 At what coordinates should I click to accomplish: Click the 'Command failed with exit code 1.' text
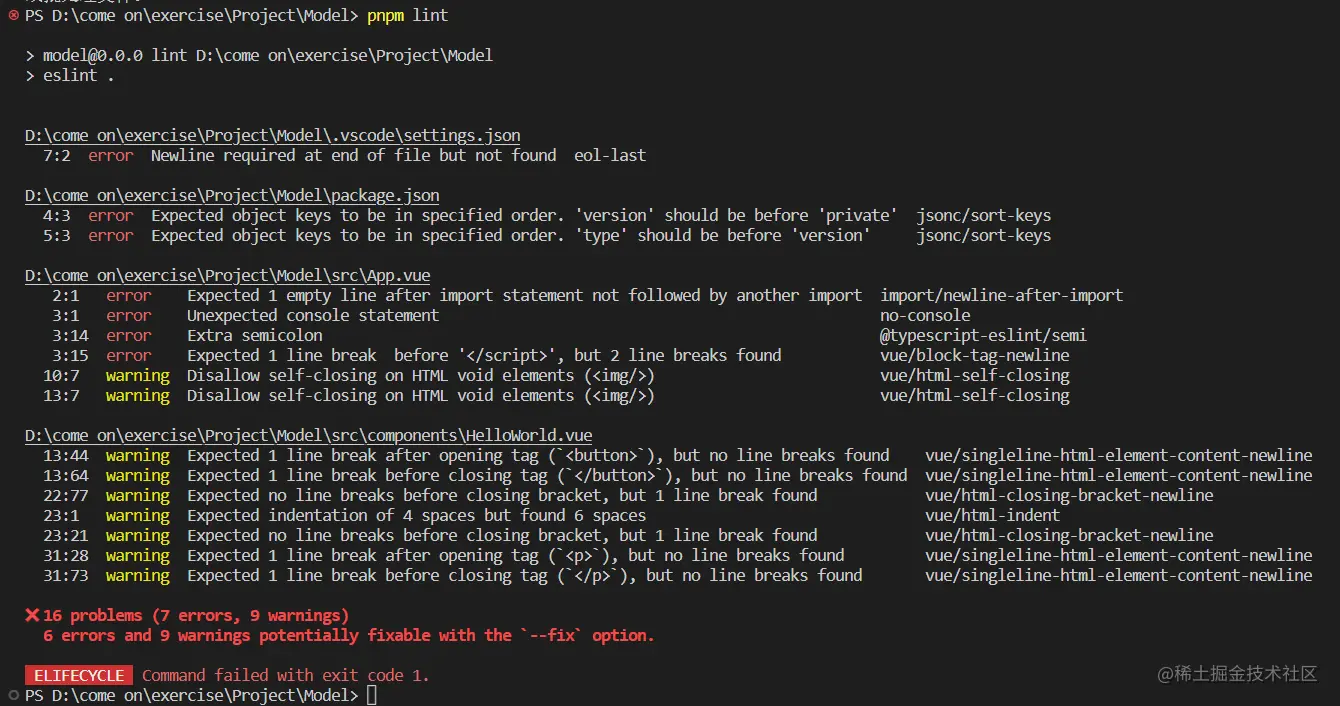pyautogui.click(x=286, y=675)
